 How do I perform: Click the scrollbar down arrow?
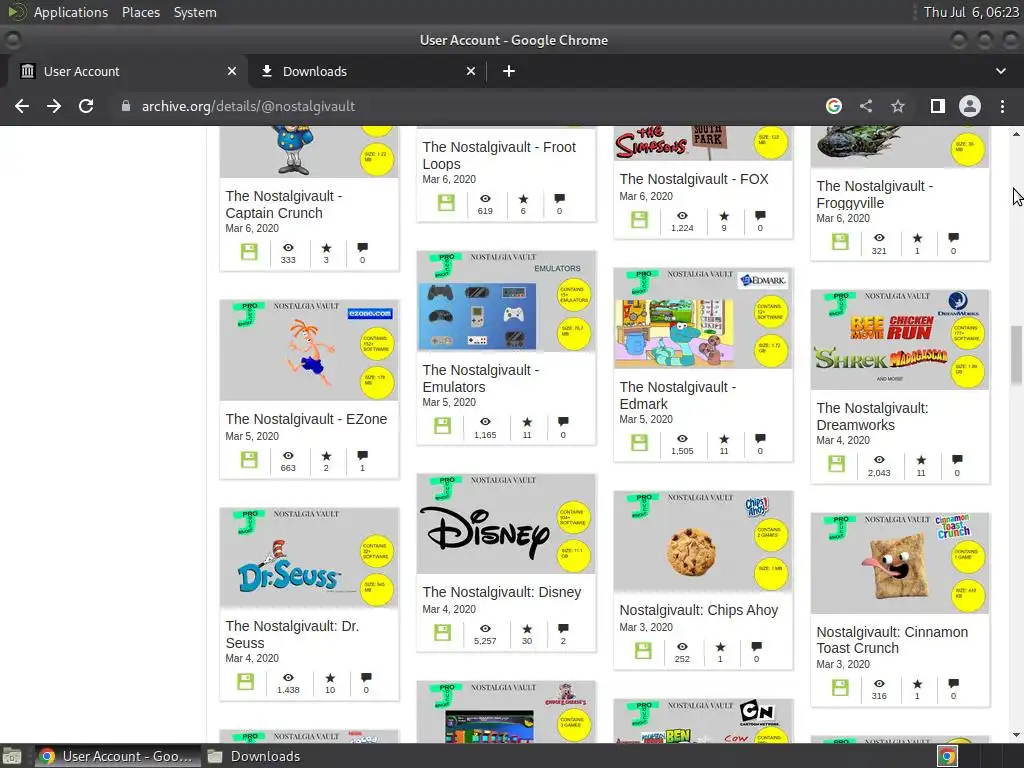(1016, 736)
